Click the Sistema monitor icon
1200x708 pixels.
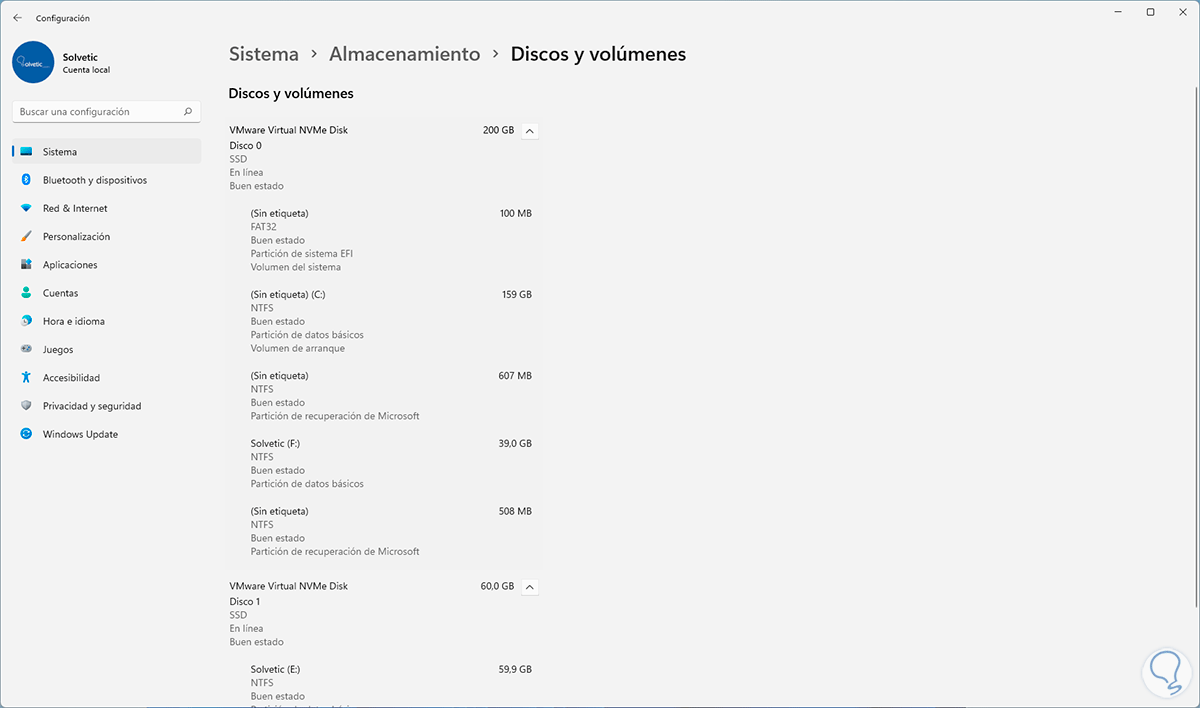coord(26,152)
